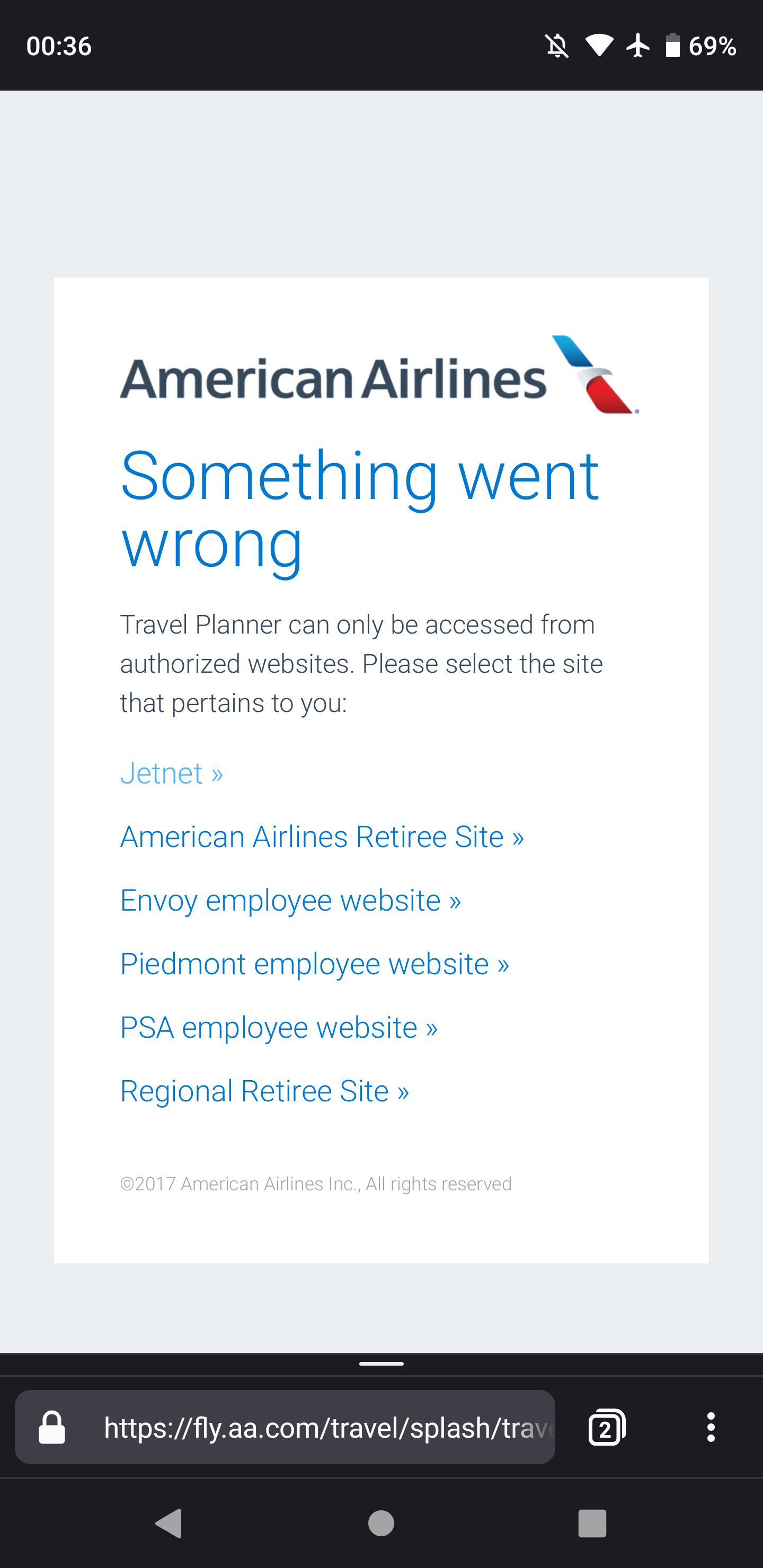
Task: Tap the airplane mode status icon
Action: click(637, 46)
